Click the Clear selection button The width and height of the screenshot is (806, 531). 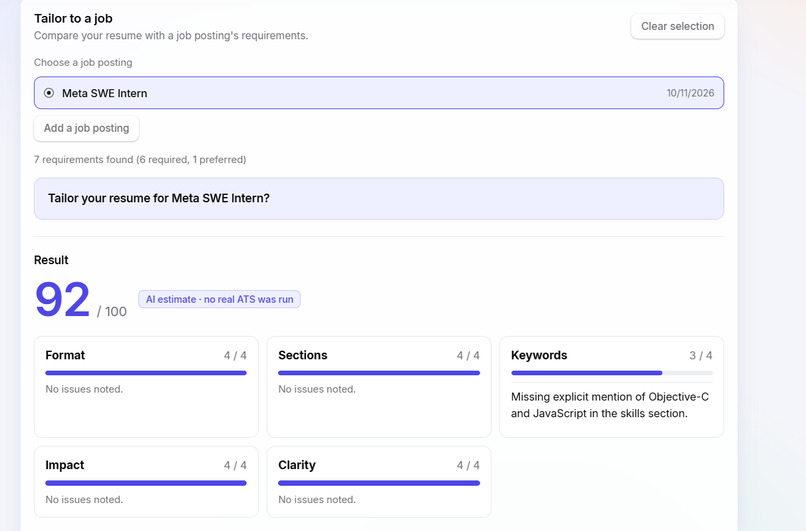pyautogui.click(x=677, y=26)
